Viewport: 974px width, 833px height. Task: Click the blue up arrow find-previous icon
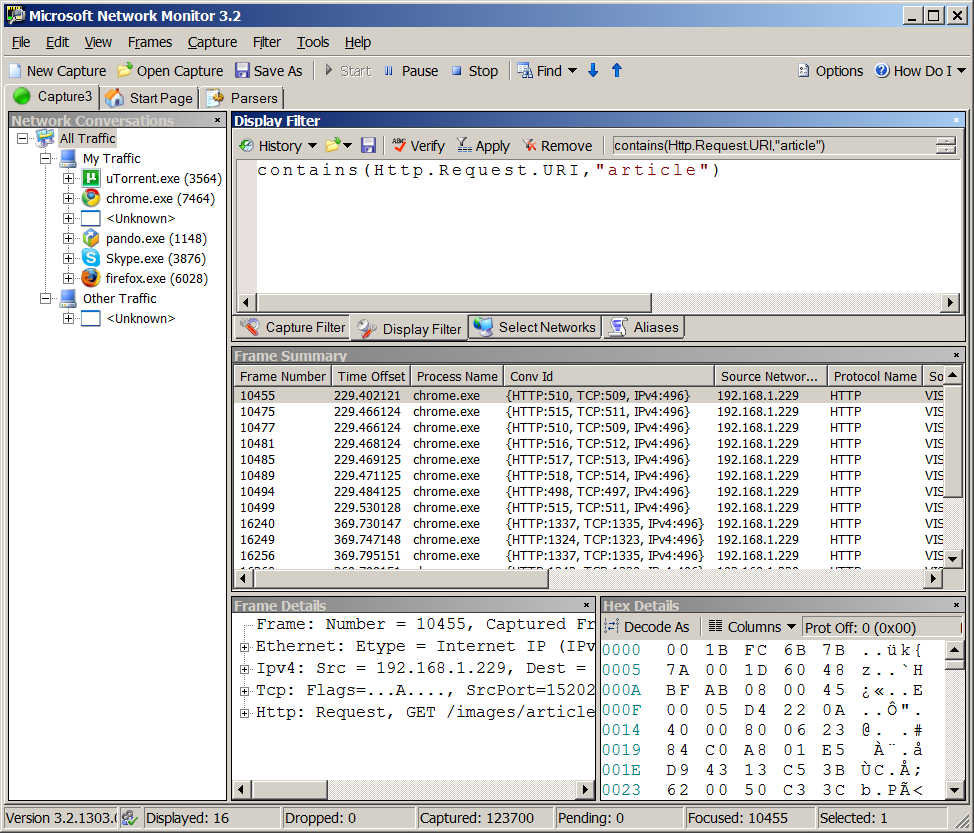pos(617,71)
